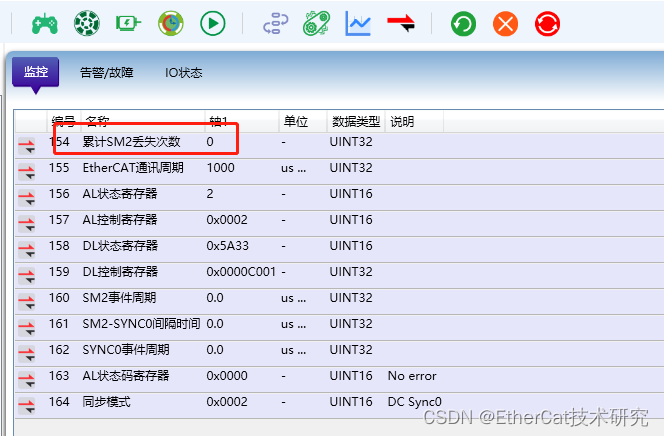
Task: Click the 编号 column header
Action: (64, 122)
